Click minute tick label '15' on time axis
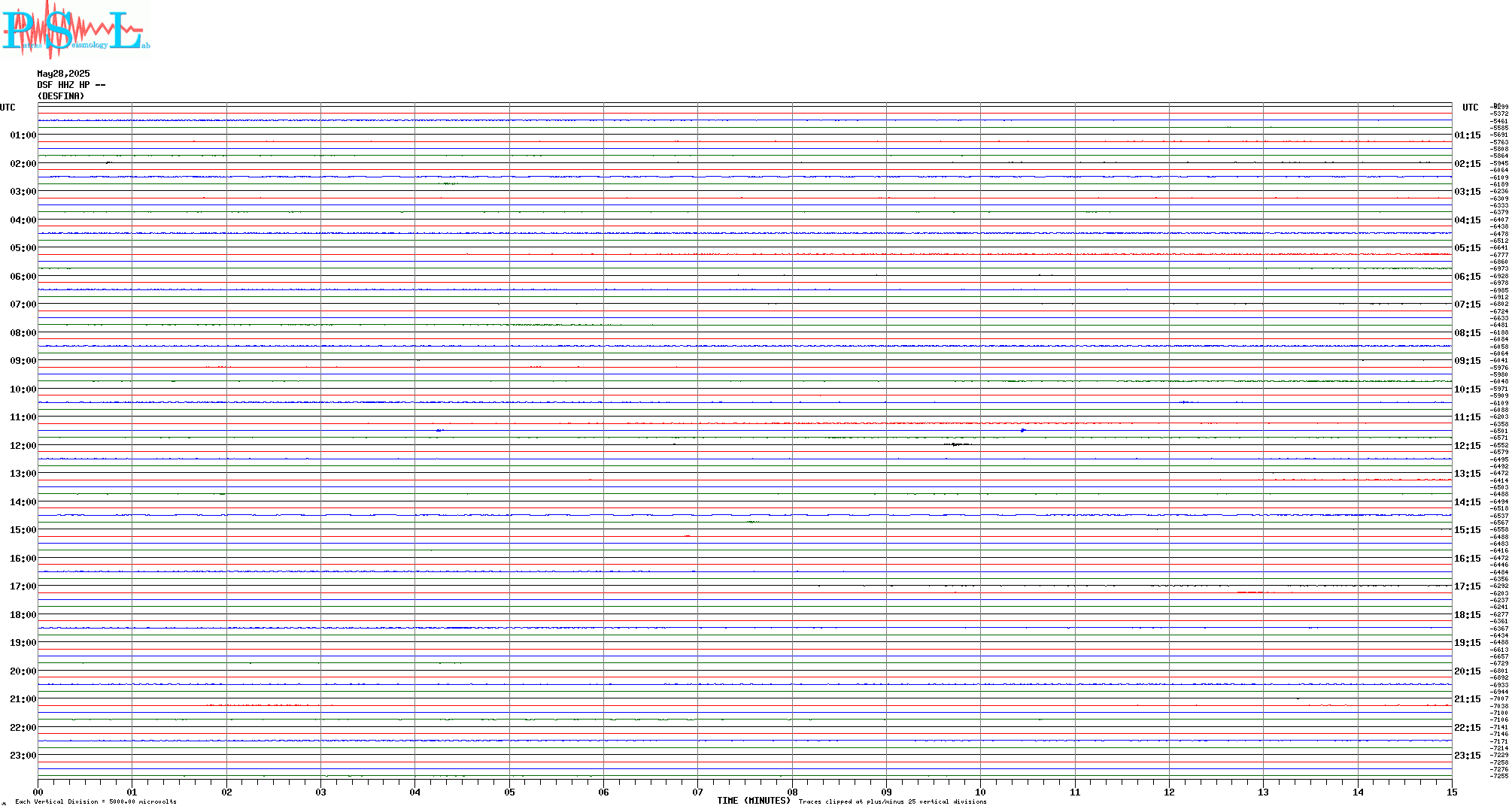1512x812 pixels. (x=1452, y=792)
